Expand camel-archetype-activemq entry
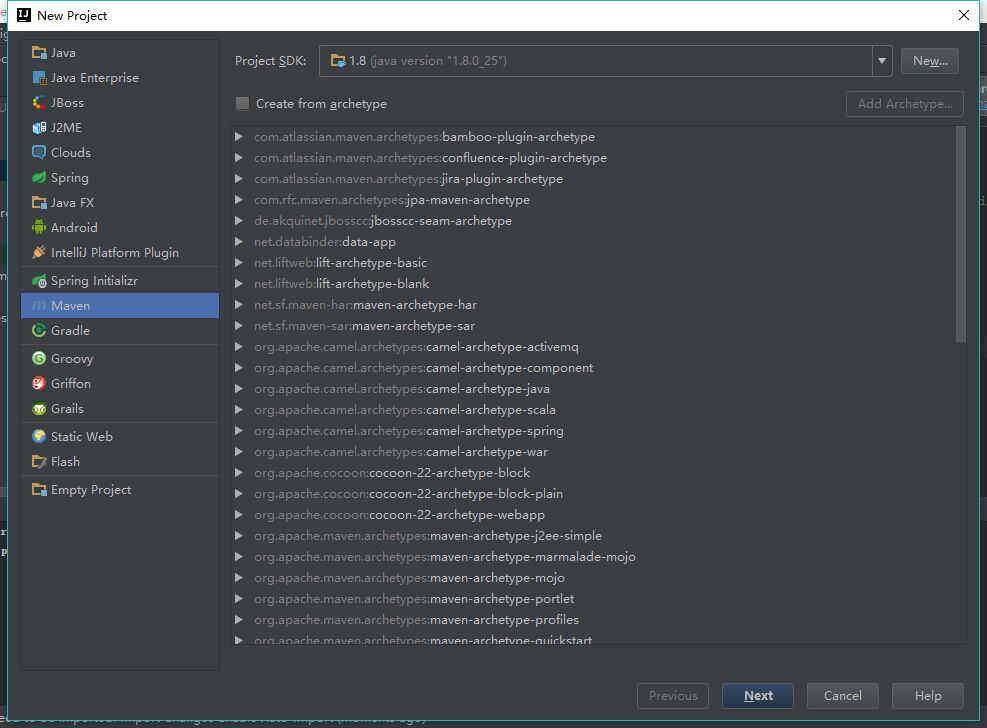 (239, 347)
